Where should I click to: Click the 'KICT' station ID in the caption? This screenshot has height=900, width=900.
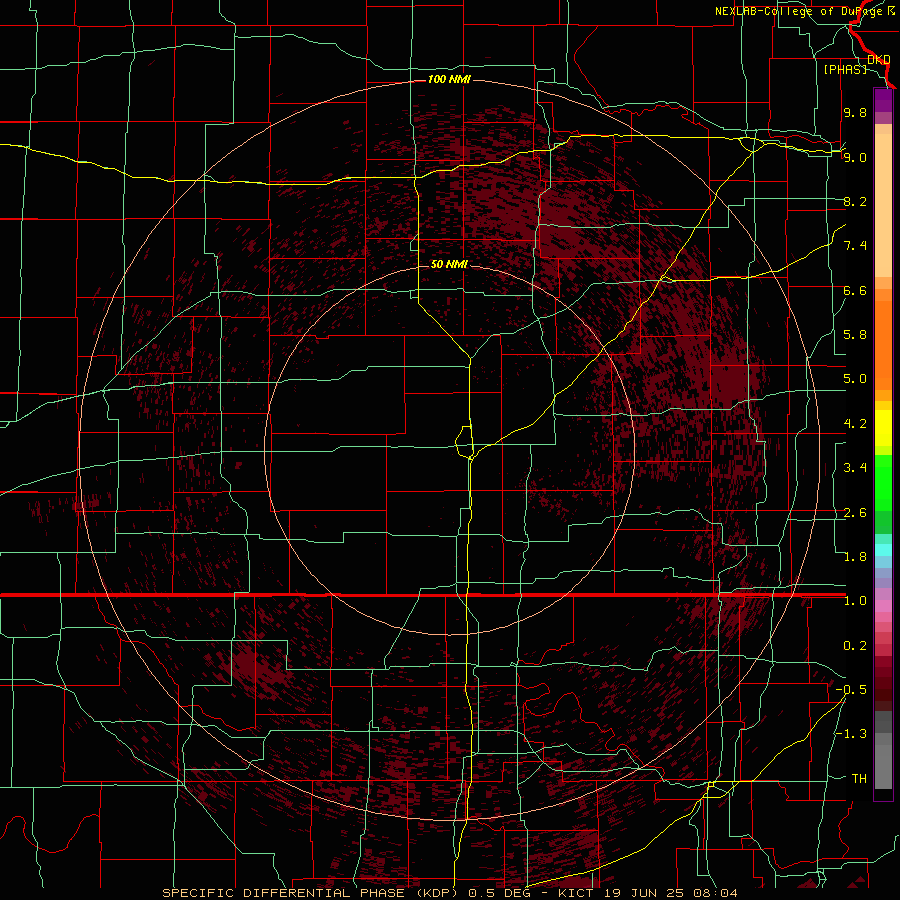pyautogui.click(x=576, y=893)
